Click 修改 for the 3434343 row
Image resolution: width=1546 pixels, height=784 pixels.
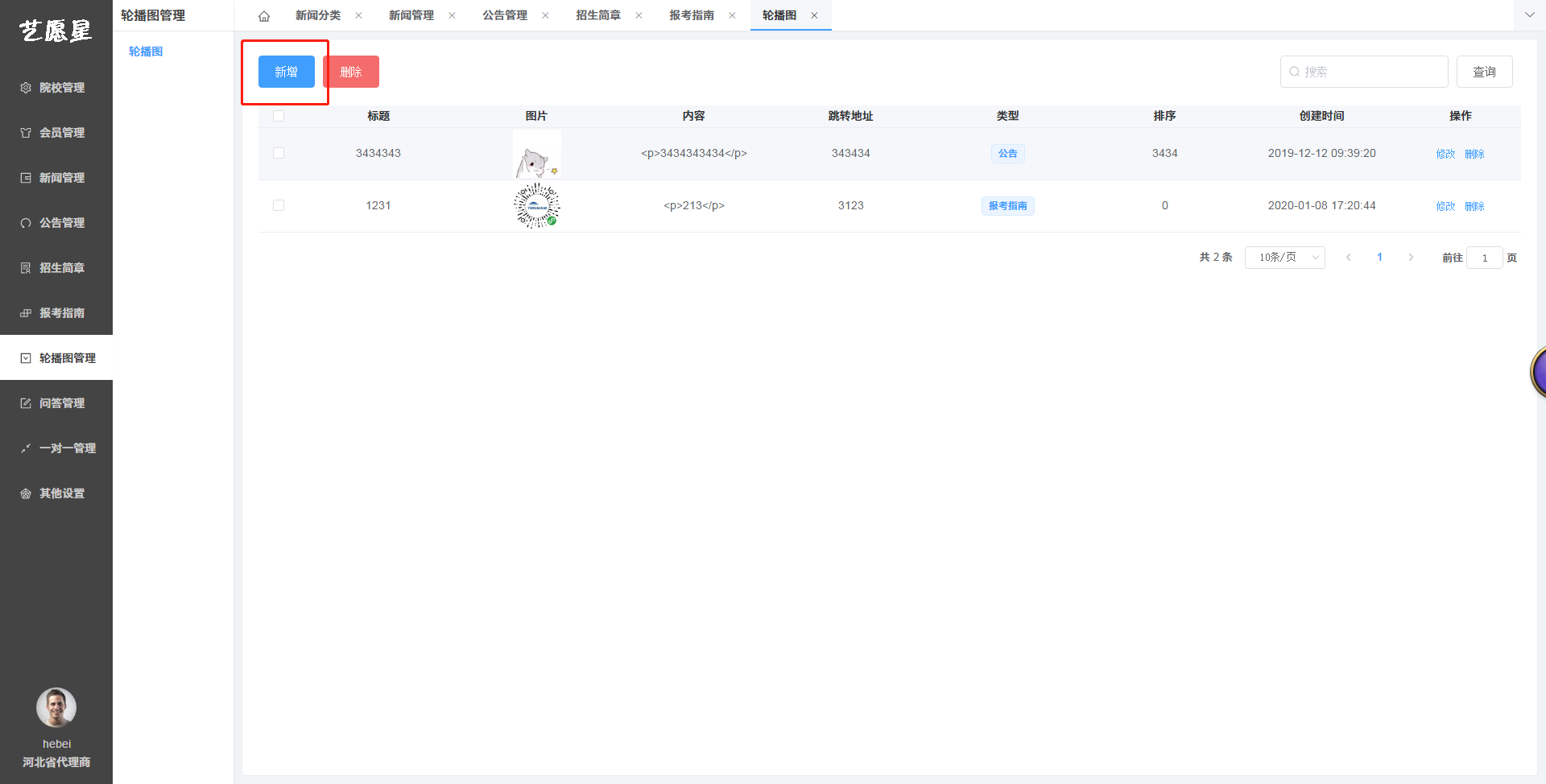point(1446,154)
